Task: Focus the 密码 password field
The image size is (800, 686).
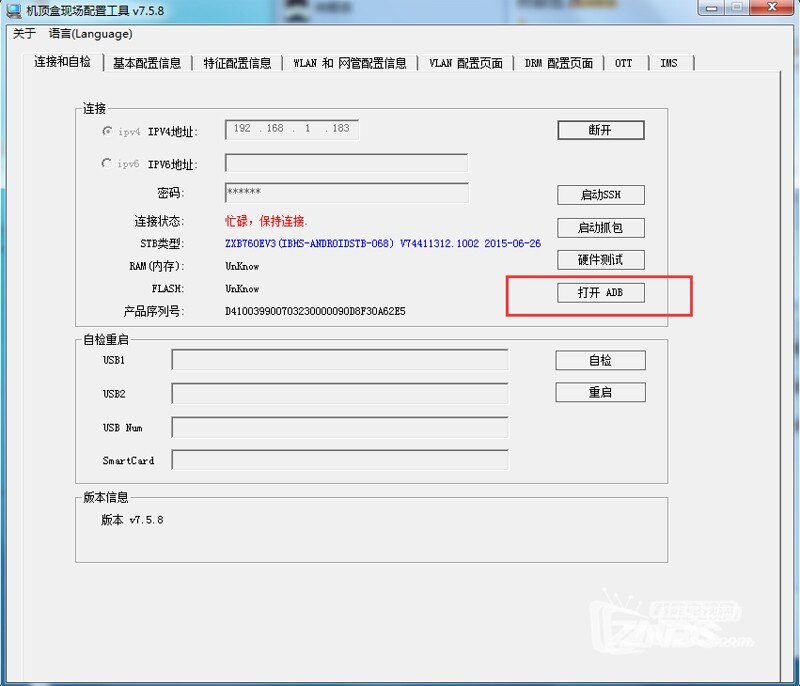Action: [x=346, y=193]
